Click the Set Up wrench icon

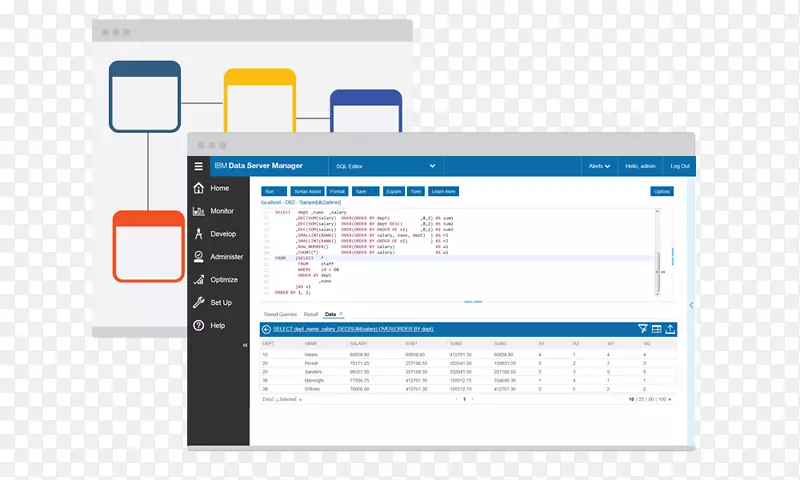(199, 303)
